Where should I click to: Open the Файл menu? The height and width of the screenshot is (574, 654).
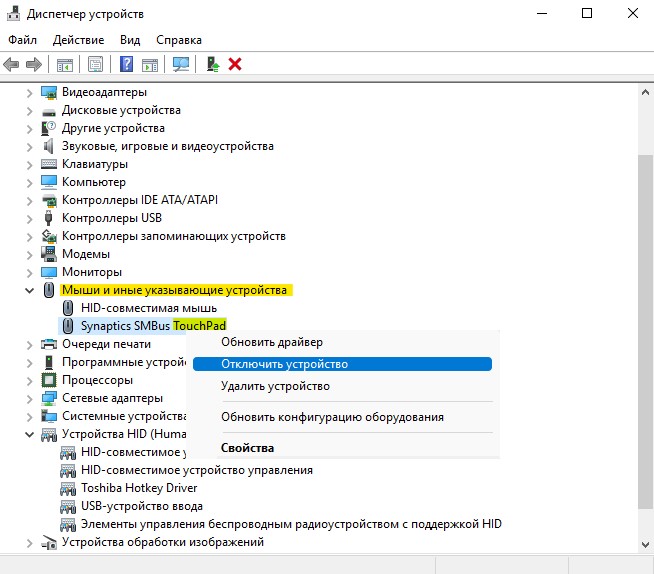[23, 40]
